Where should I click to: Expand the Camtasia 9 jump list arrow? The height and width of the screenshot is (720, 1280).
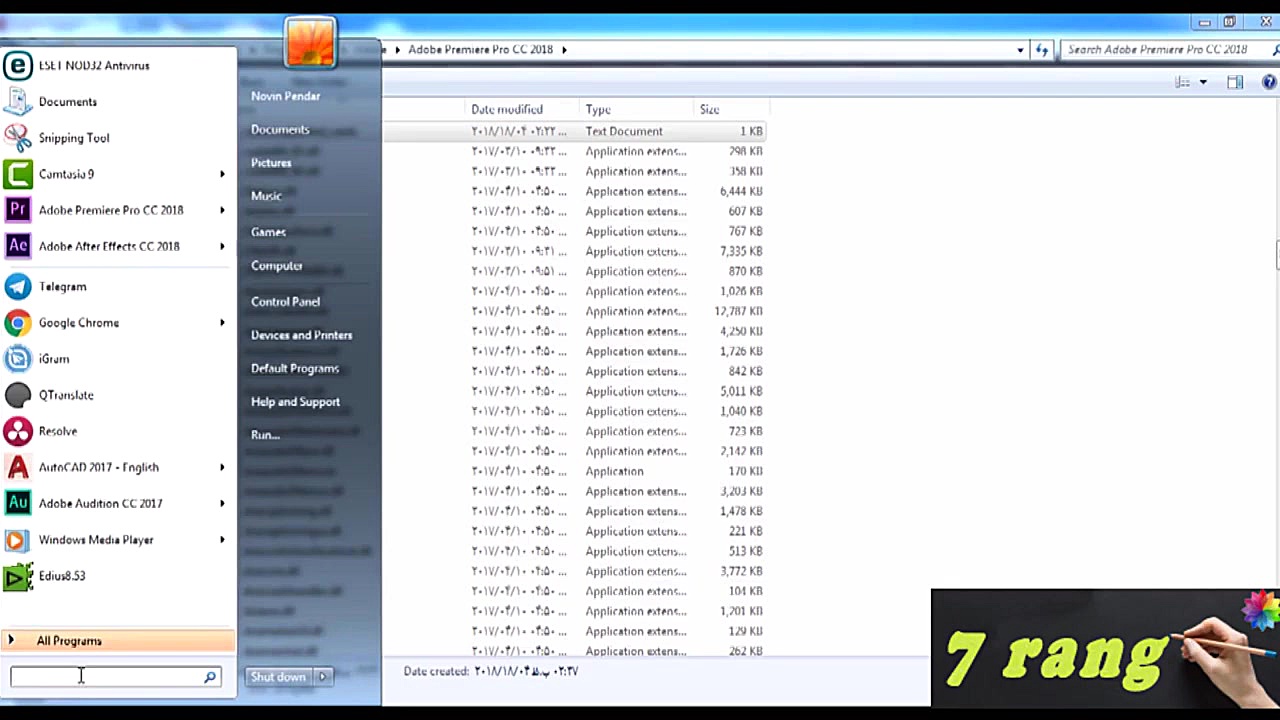(222, 174)
